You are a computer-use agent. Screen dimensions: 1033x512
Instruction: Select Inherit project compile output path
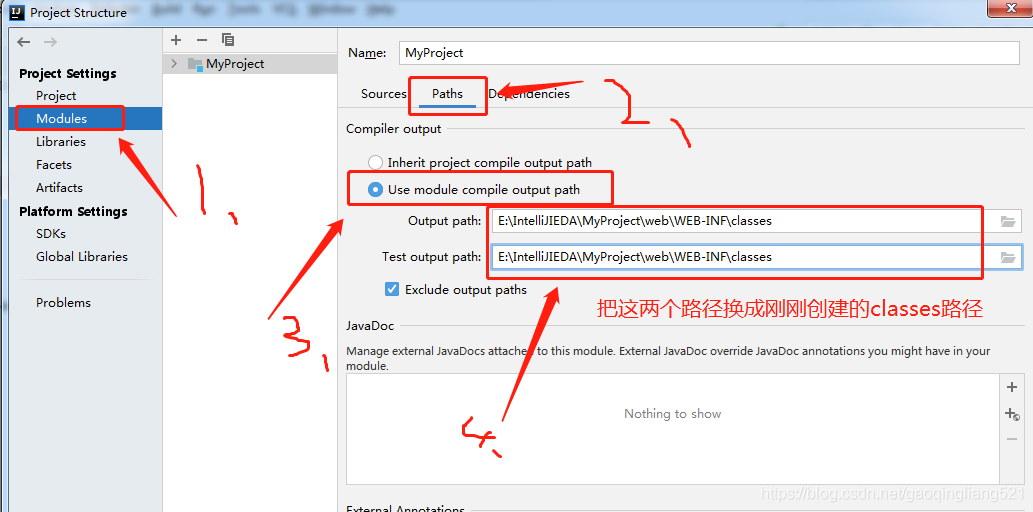pyautogui.click(x=376, y=162)
